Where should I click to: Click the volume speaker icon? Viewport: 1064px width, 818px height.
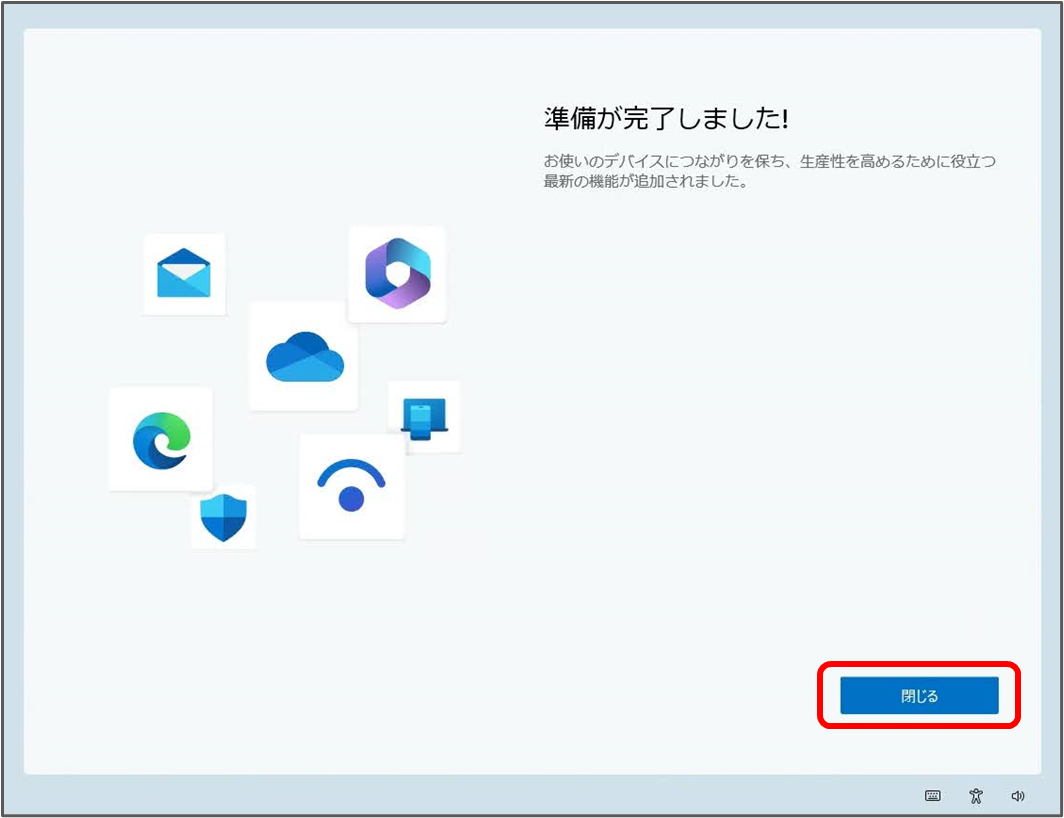1018,796
